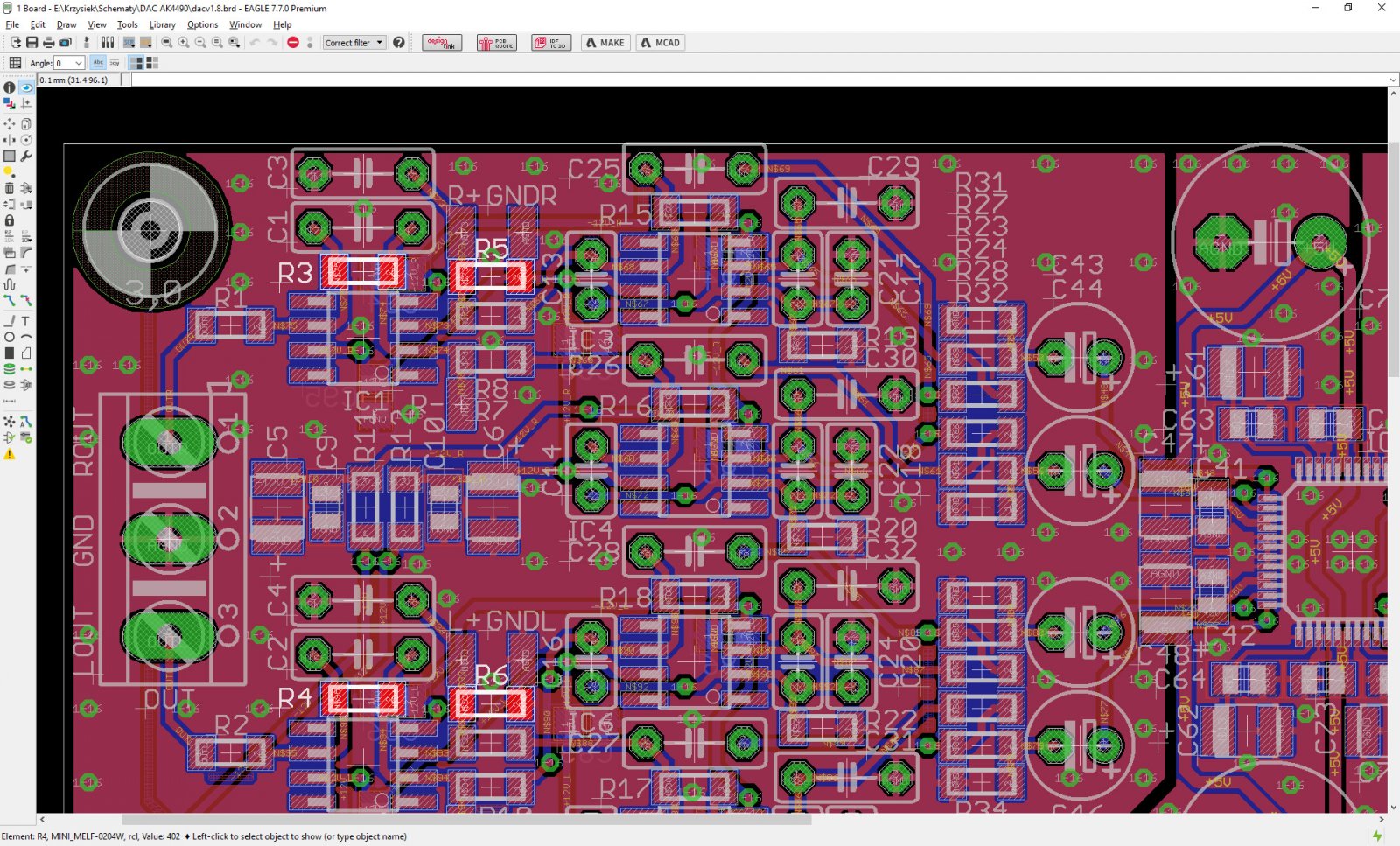Open the Tools menu
Viewport: 1400px width, 846px height.
point(128,24)
